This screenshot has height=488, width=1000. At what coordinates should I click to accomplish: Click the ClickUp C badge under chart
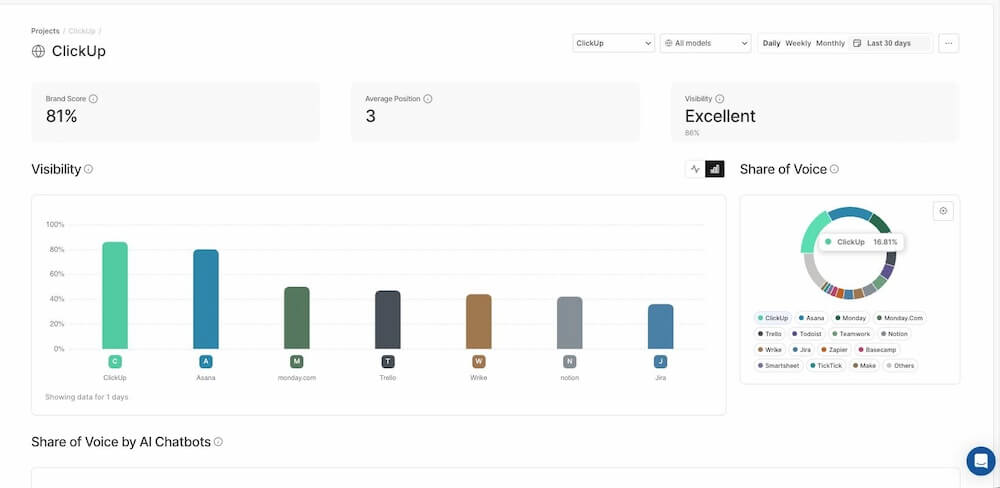[115, 362]
